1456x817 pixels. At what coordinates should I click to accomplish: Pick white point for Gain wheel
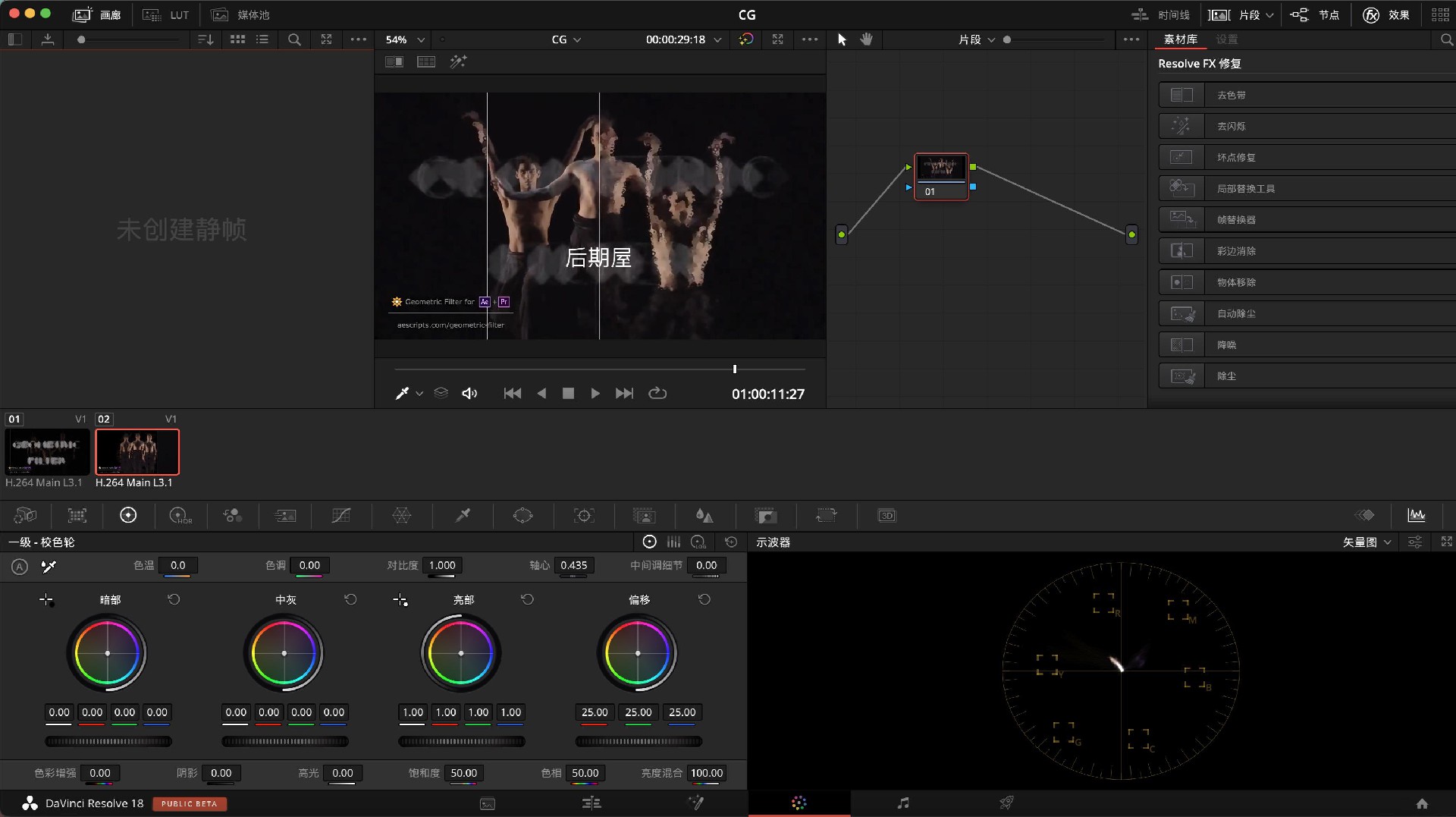click(x=400, y=600)
